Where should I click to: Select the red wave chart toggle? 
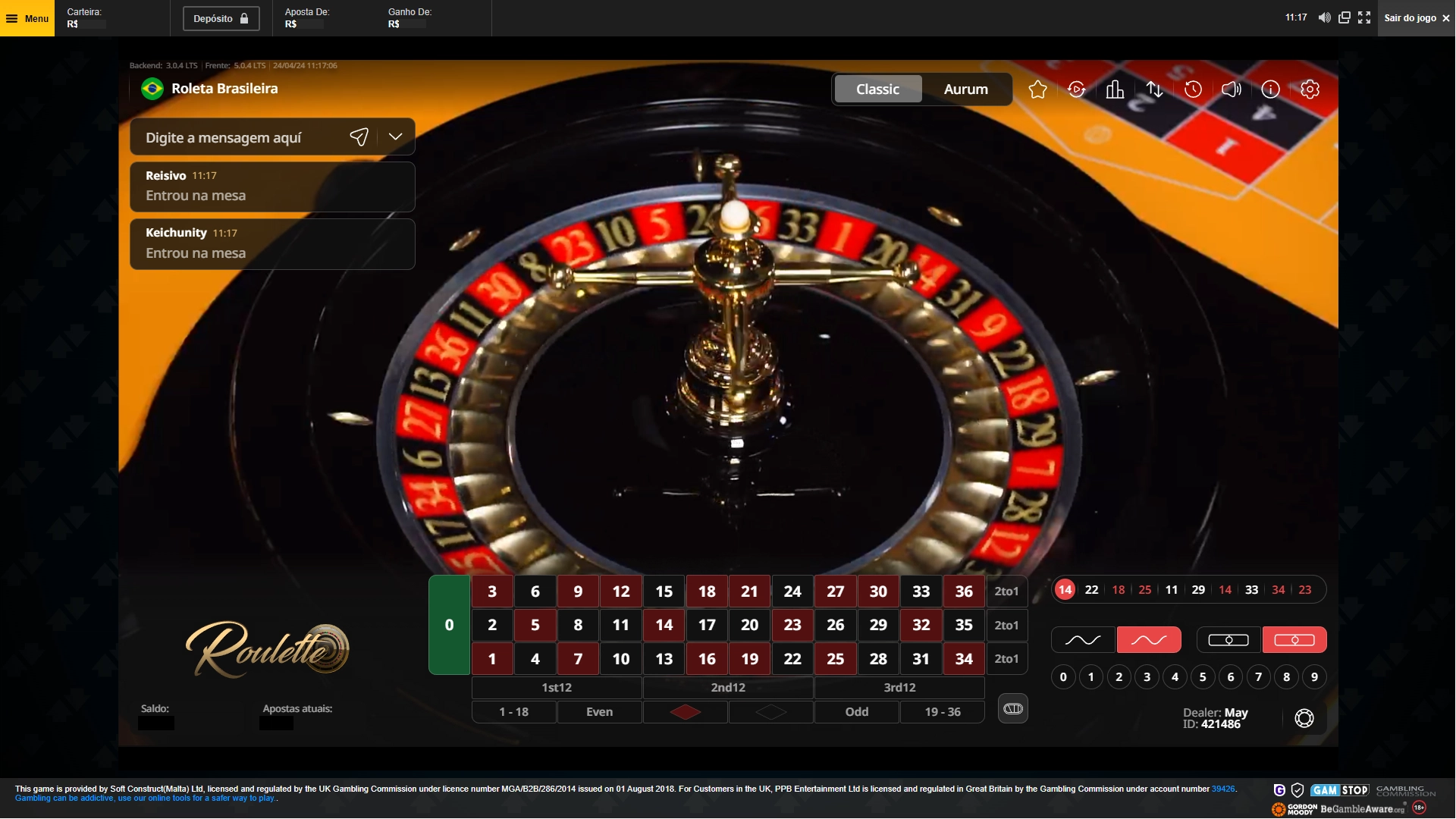click(x=1149, y=640)
